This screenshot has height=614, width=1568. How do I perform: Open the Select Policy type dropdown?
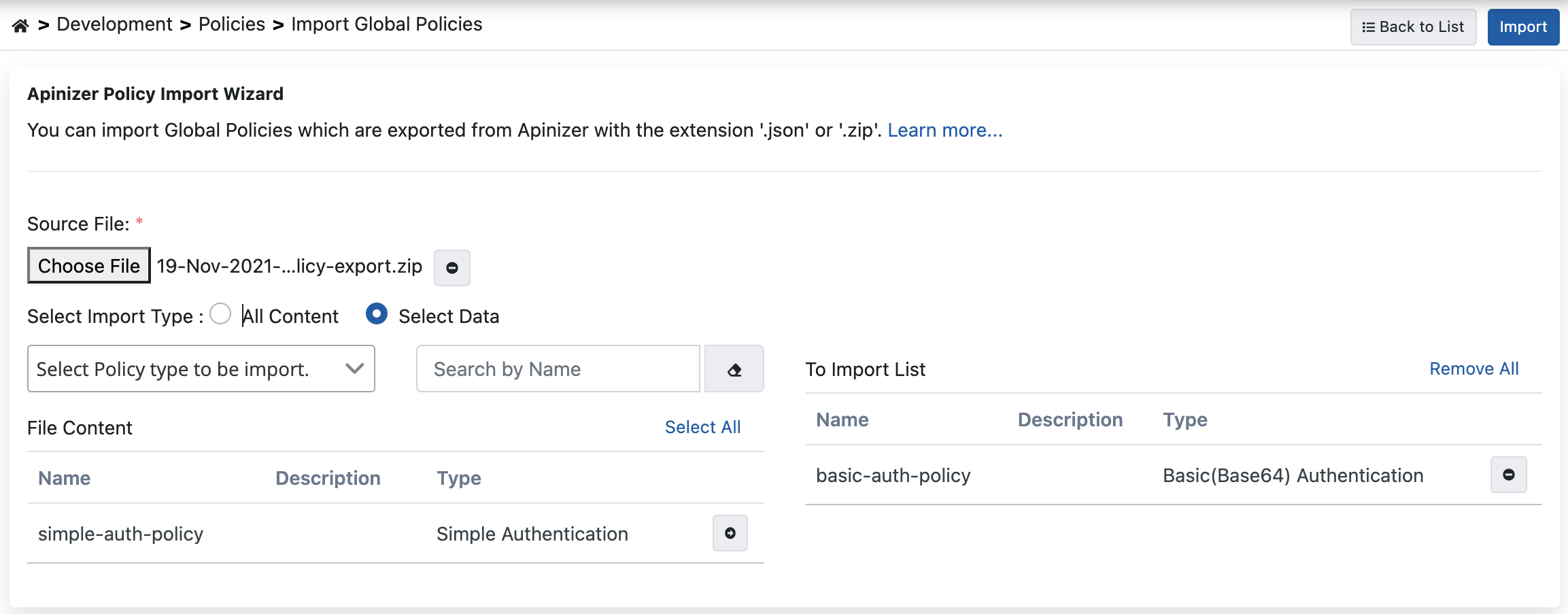(201, 369)
